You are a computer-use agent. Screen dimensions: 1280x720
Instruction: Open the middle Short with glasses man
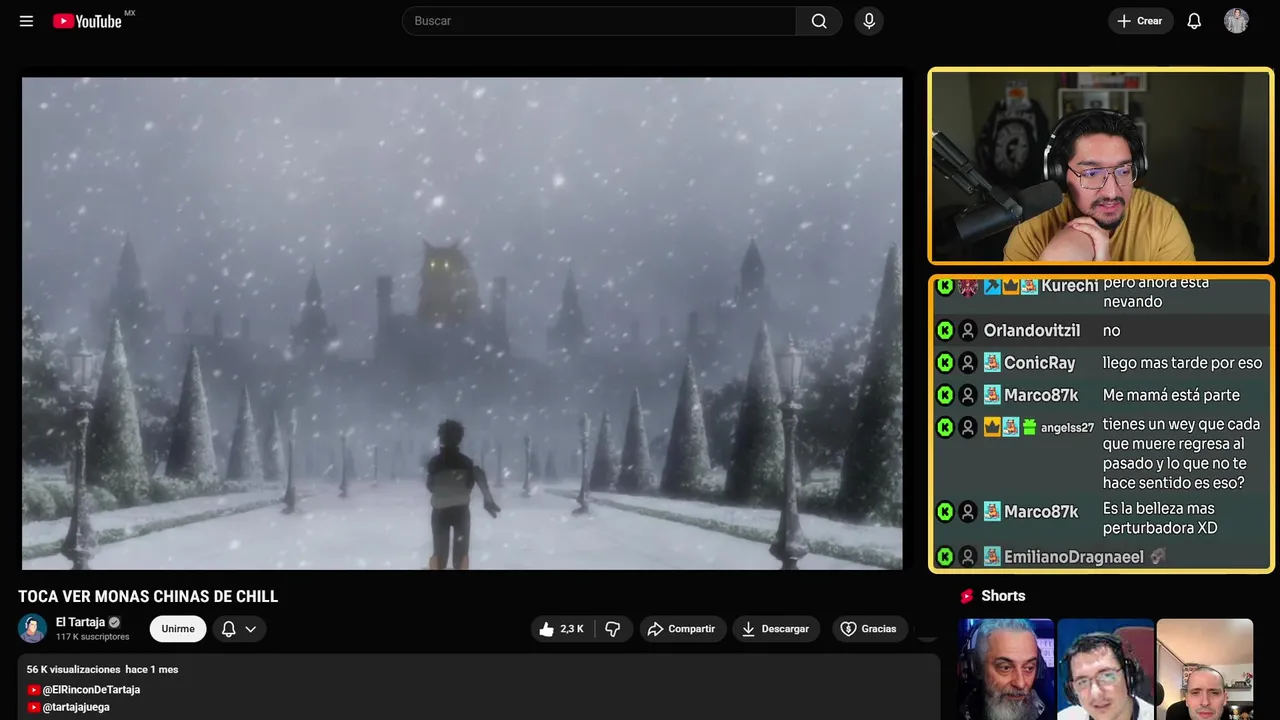[1105, 669]
